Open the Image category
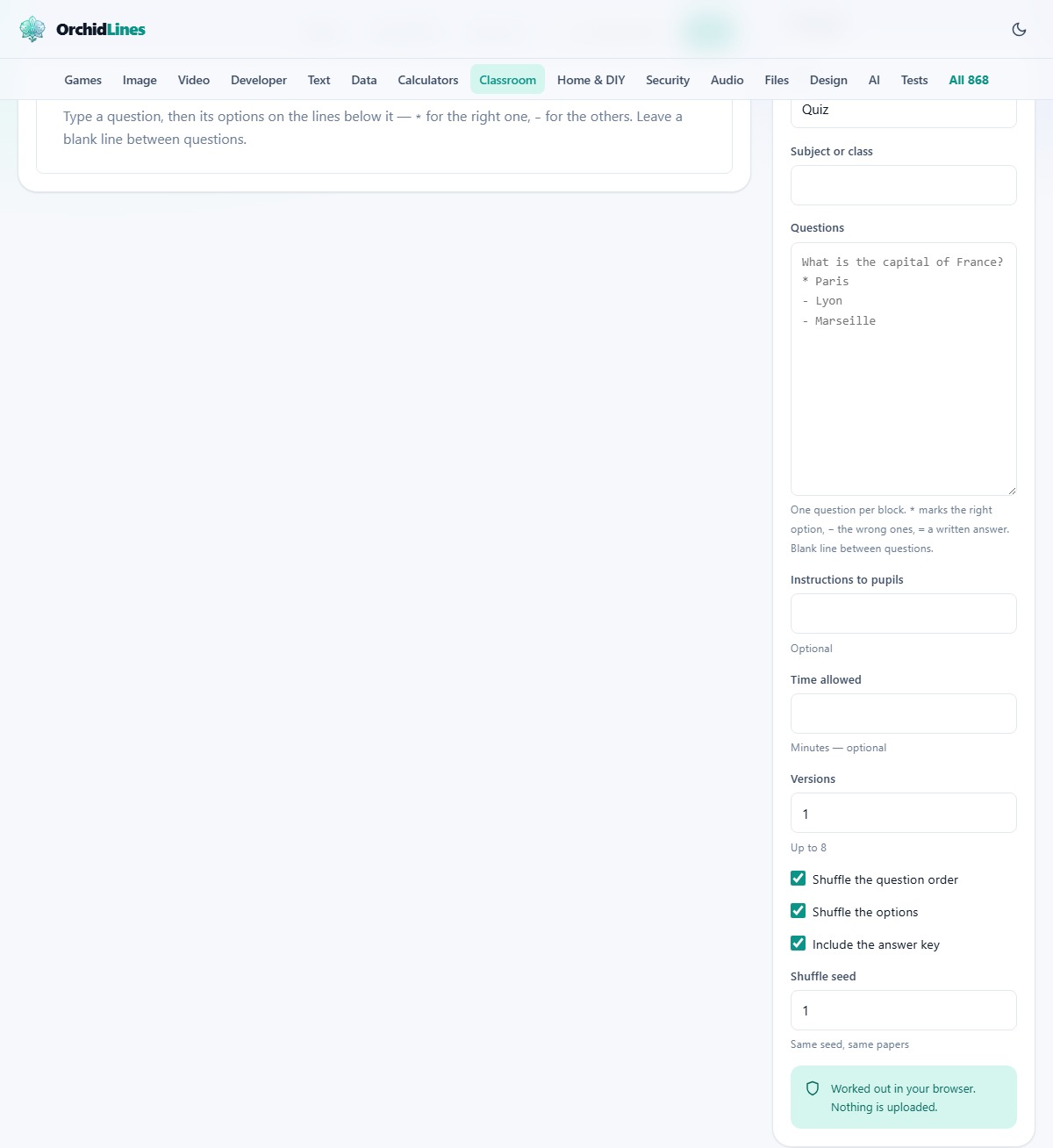Screen dimensions: 1053x1148 pyautogui.click(x=140, y=80)
